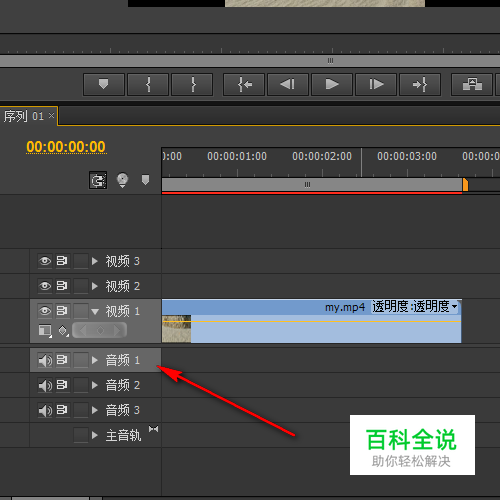Go to previous keyframe on 视频 1
The image size is (500, 500).
click(83, 330)
